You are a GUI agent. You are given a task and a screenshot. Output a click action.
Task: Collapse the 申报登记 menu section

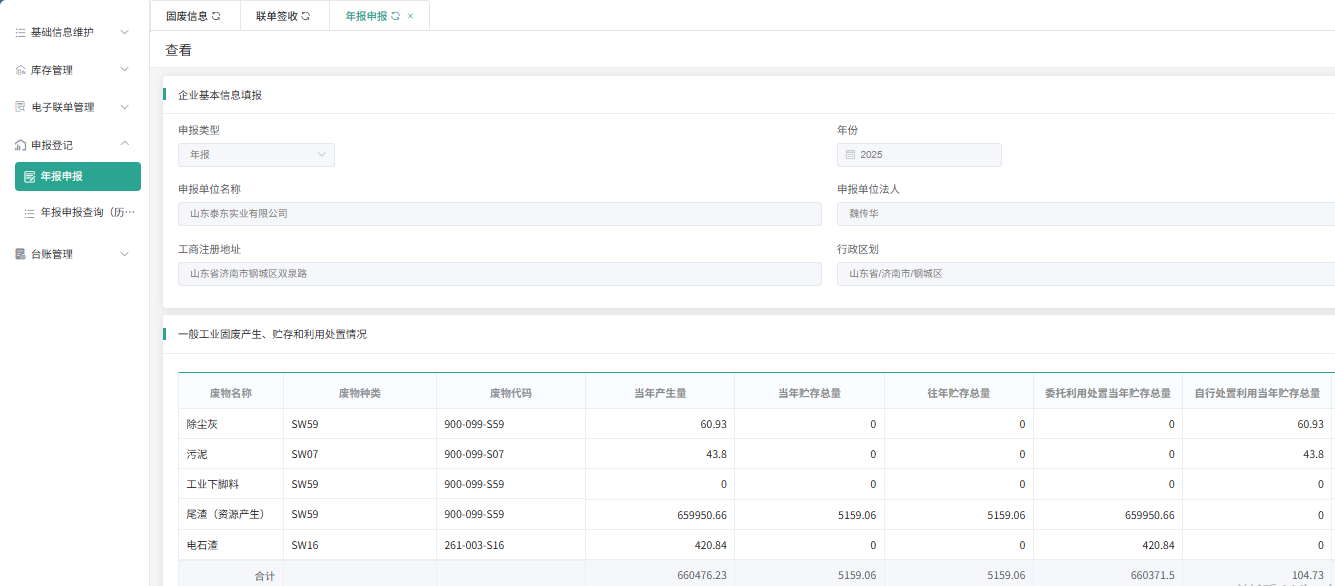coord(124,144)
